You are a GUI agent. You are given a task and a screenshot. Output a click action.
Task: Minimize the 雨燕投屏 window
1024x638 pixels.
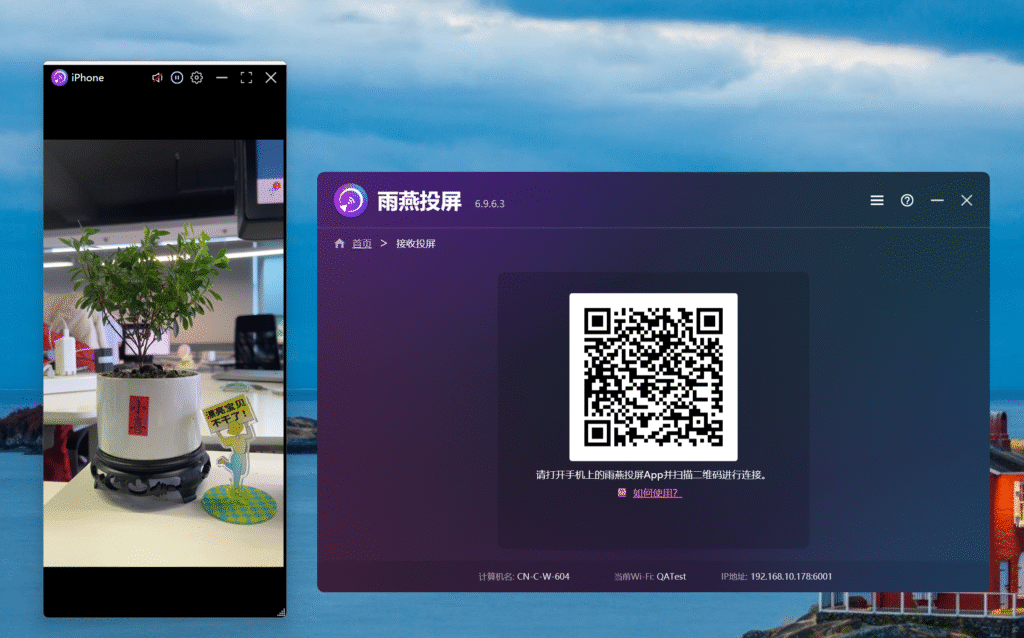(x=937, y=200)
